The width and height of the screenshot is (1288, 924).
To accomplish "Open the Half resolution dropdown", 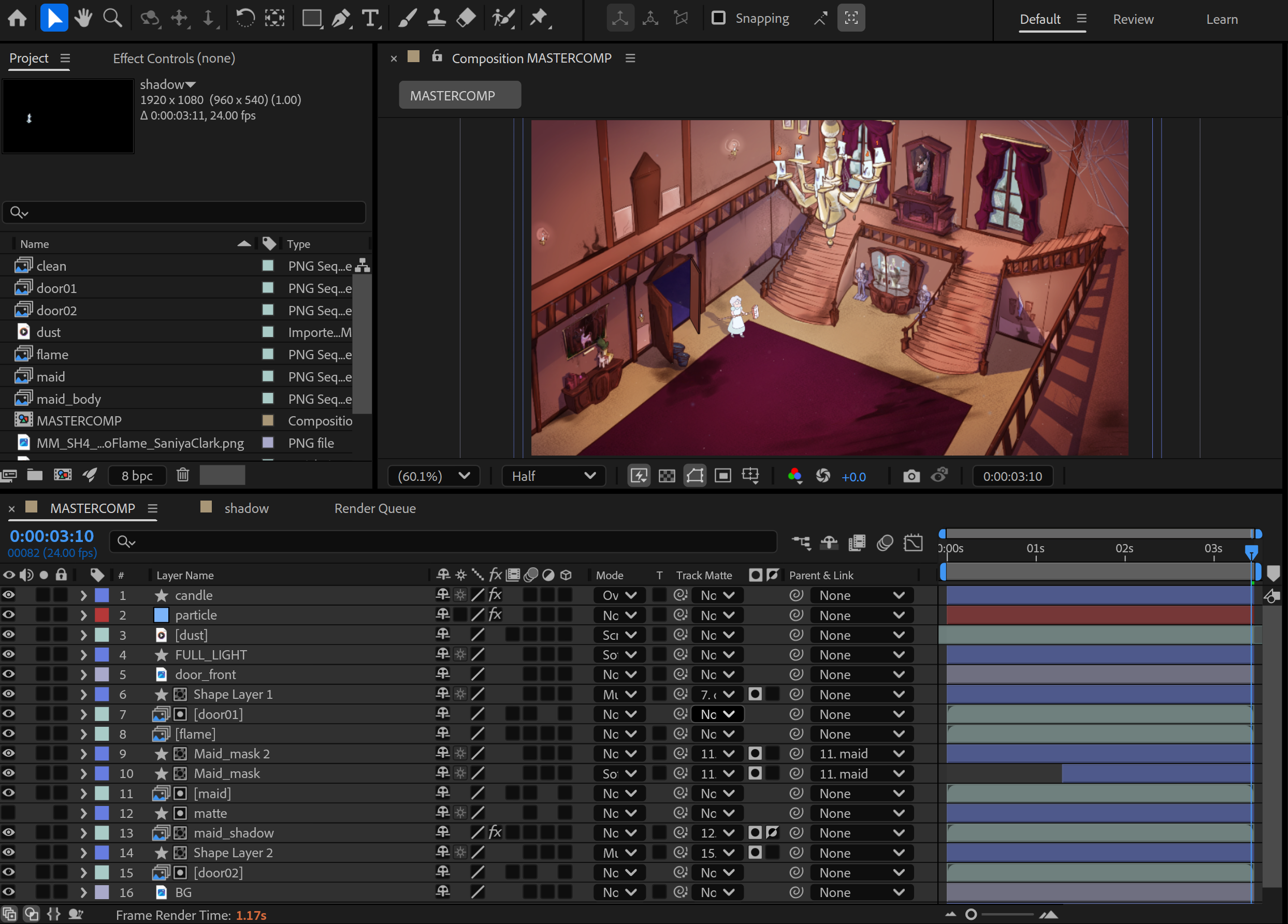I will [x=553, y=476].
